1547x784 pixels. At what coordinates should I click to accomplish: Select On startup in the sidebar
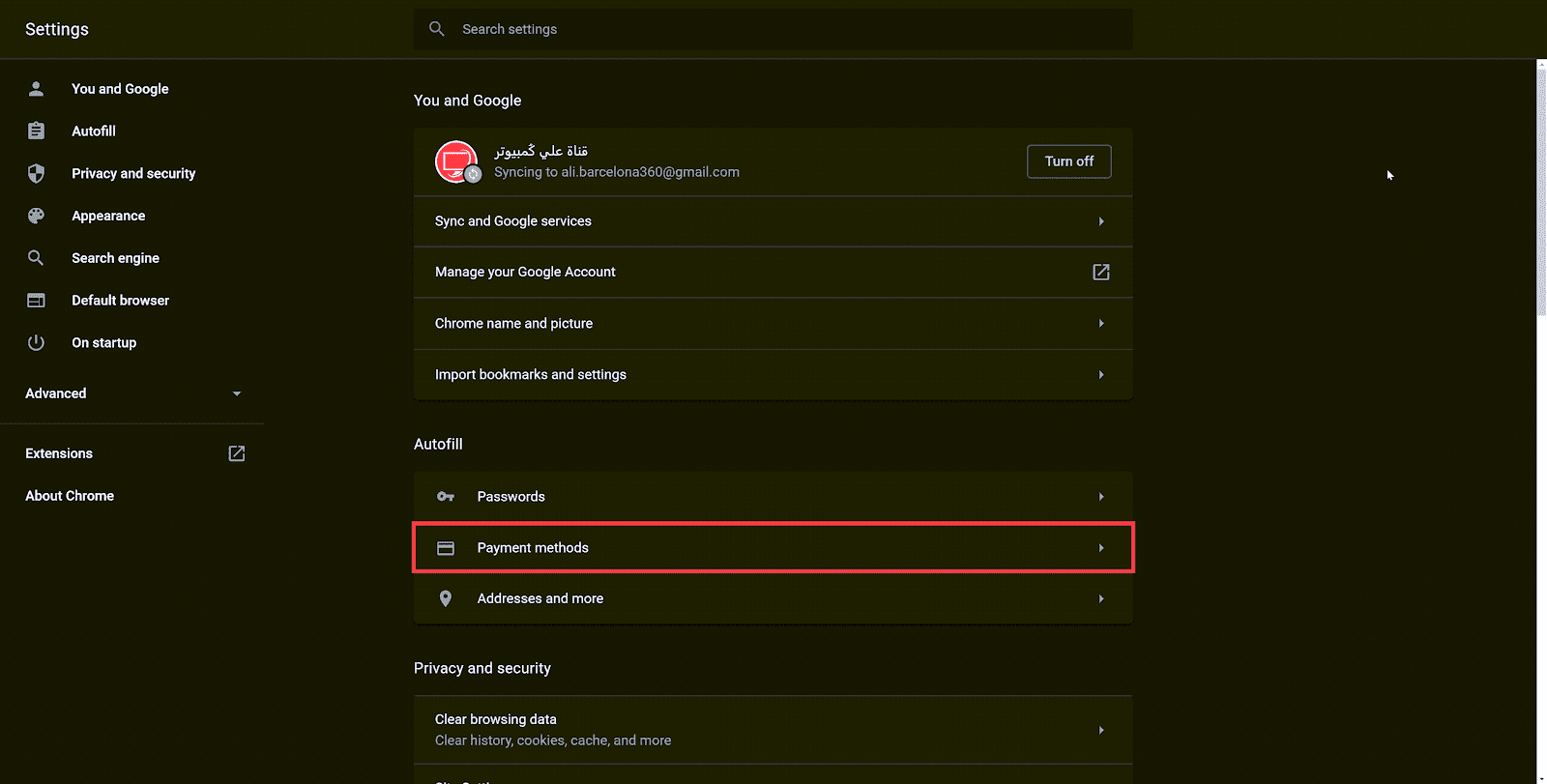(x=103, y=342)
